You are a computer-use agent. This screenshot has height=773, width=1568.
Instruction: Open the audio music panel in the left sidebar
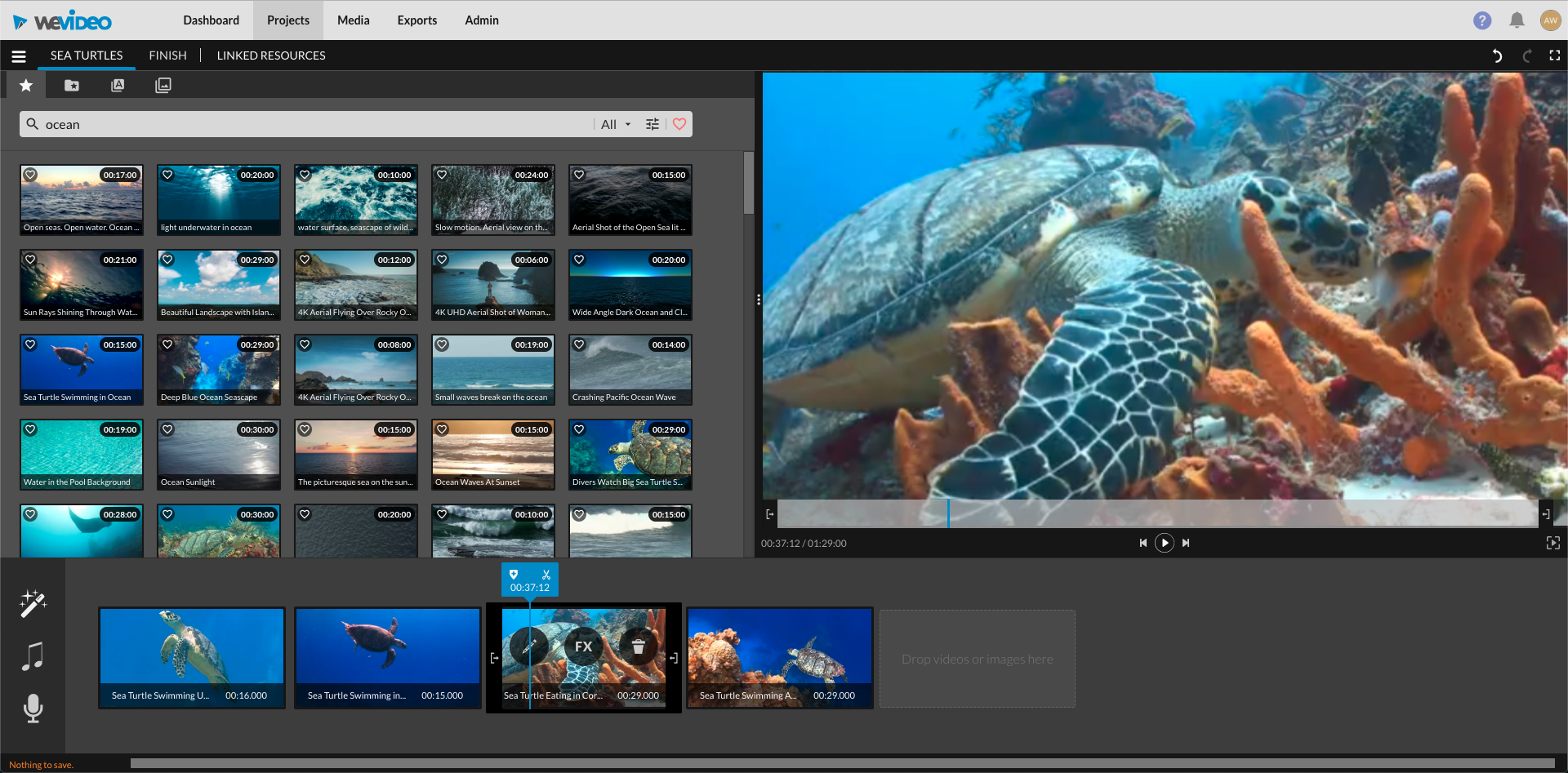click(x=33, y=655)
